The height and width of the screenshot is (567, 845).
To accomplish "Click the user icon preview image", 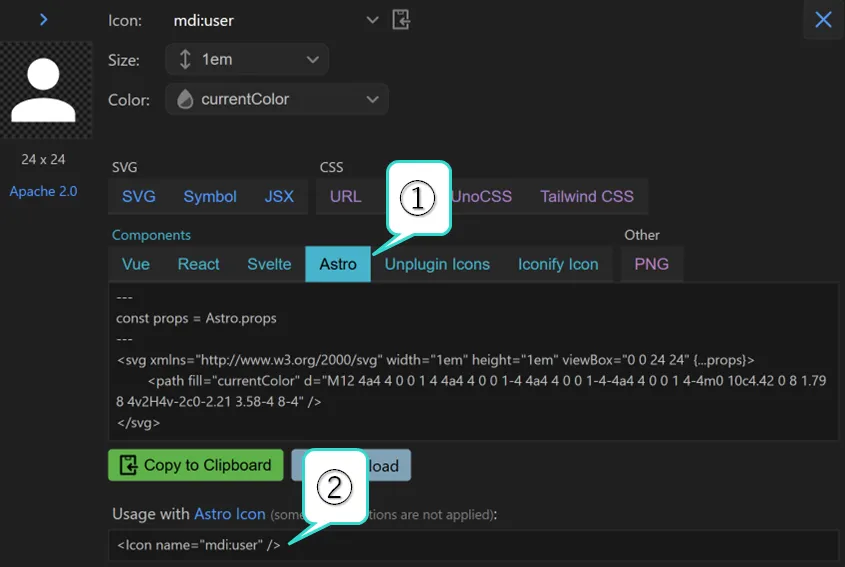I will [x=46, y=90].
